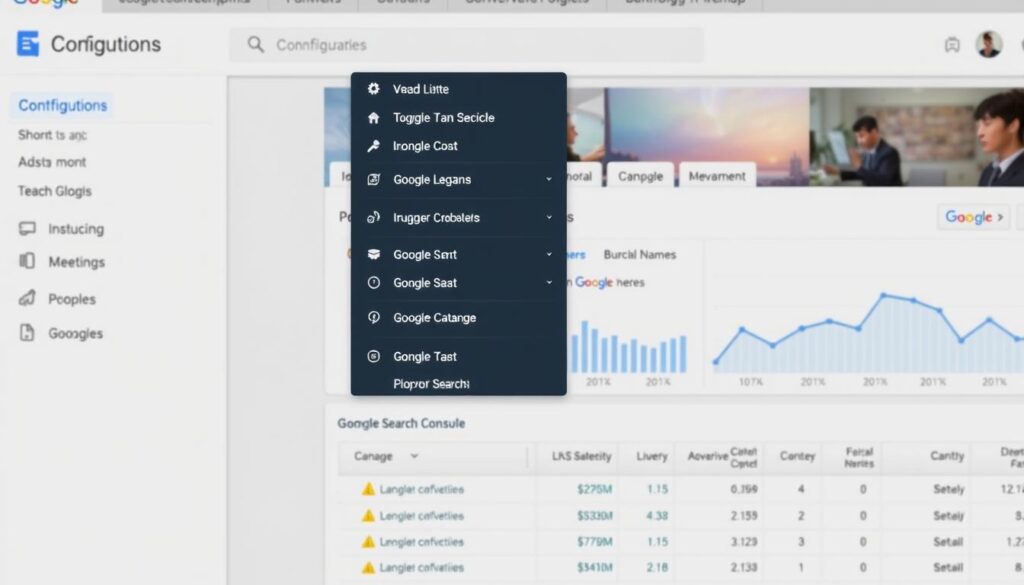Screen dimensions: 1024x585
Task: Click the clock icon beside Google Saat
Action: point(374,283)
